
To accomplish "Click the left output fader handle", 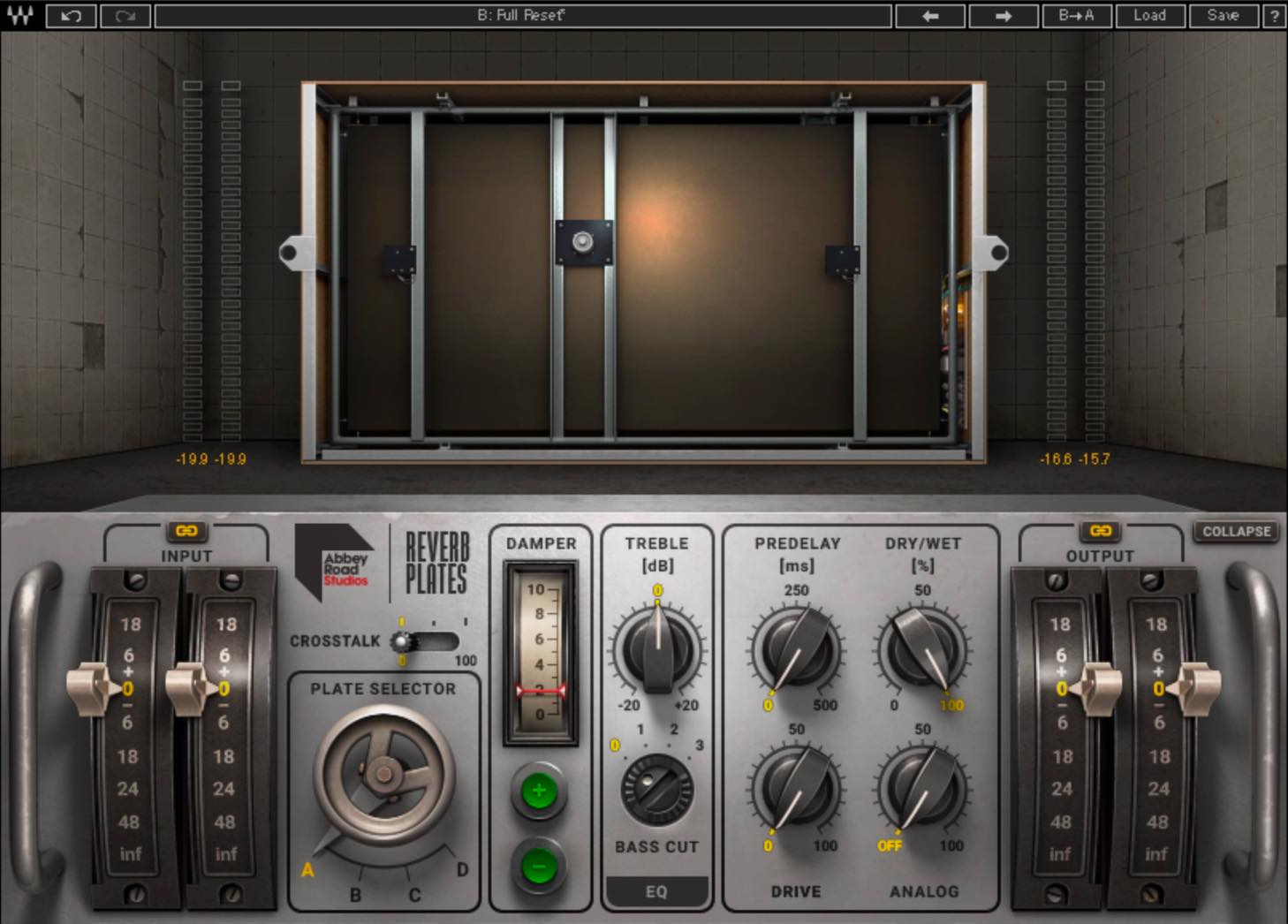I will click(x=1095, y=688).
